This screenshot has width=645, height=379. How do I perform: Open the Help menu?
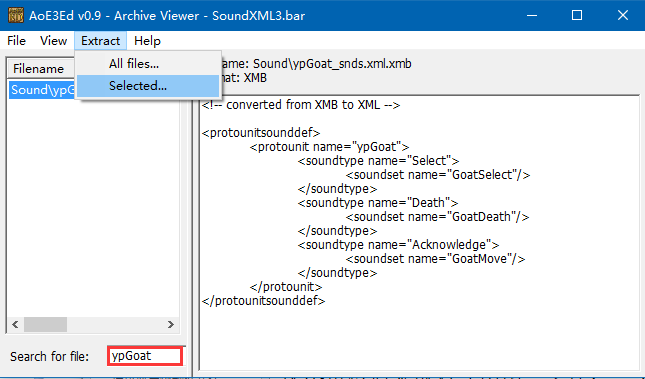147,41
